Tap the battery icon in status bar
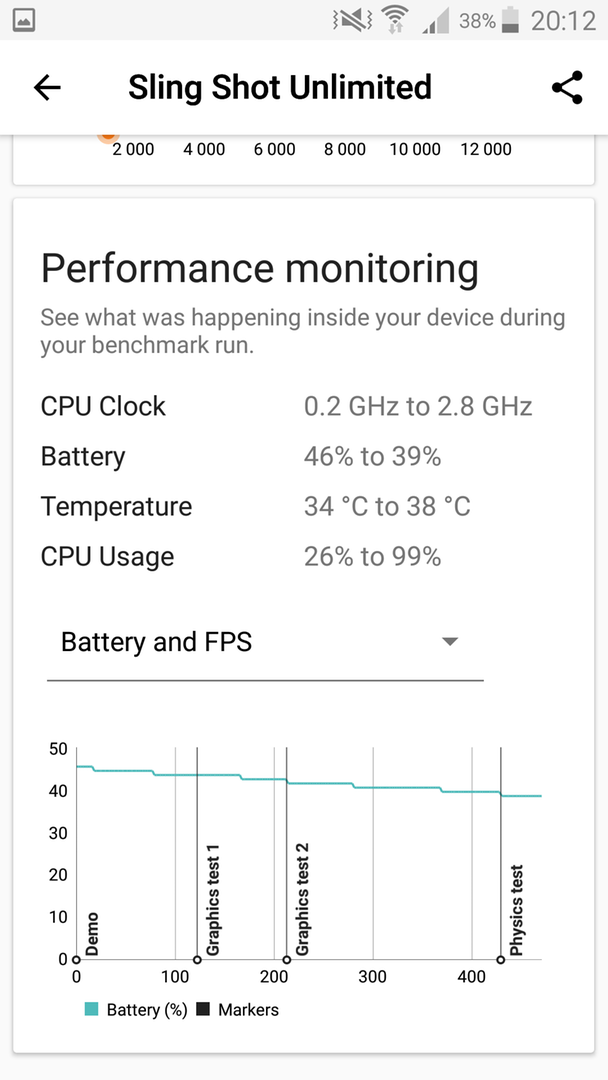This screenshot has height=1080, width=608. click(510, 21)
